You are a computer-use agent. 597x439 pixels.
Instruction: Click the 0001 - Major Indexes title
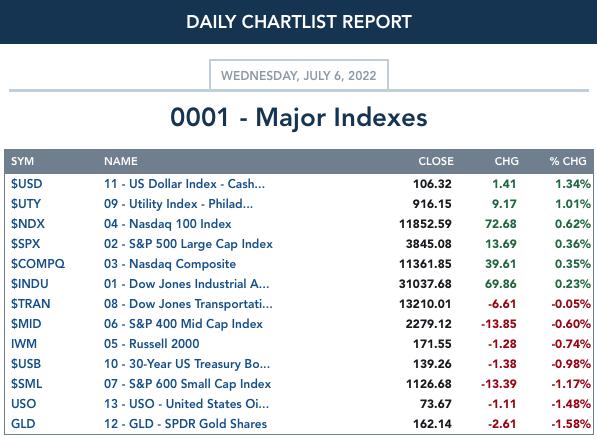coord(299,117)
